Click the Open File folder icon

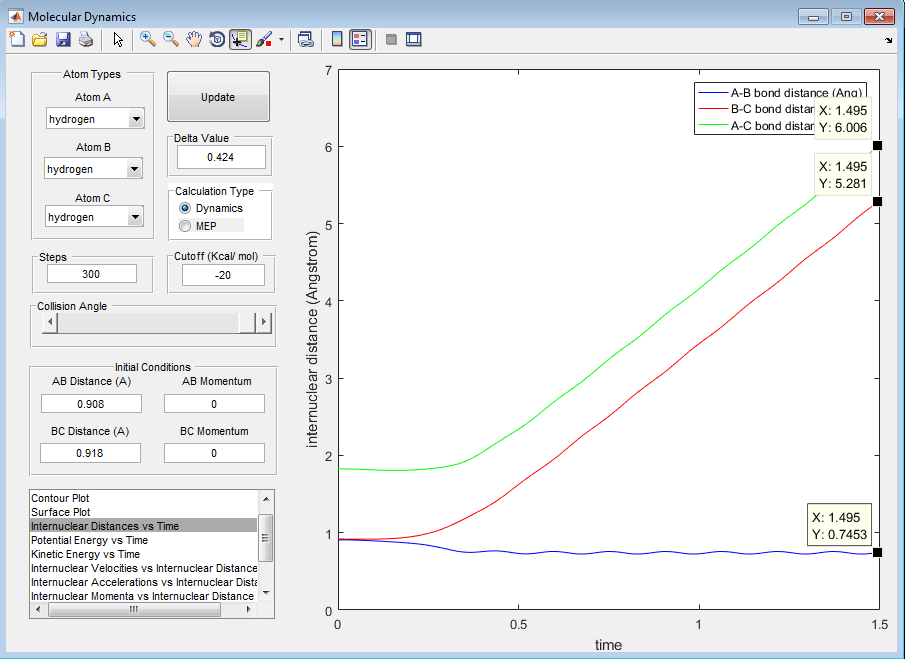(x=40, y=39)
